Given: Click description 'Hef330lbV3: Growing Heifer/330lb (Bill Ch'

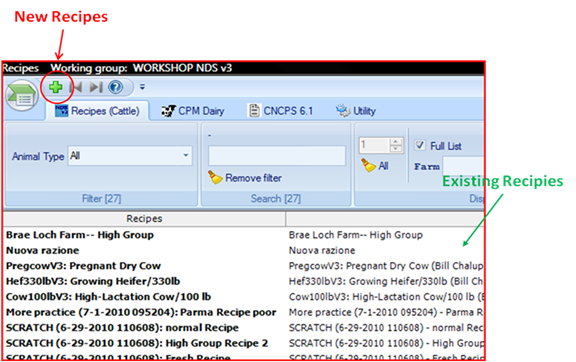Looking at the screenshot, I should tap(386, 281).
